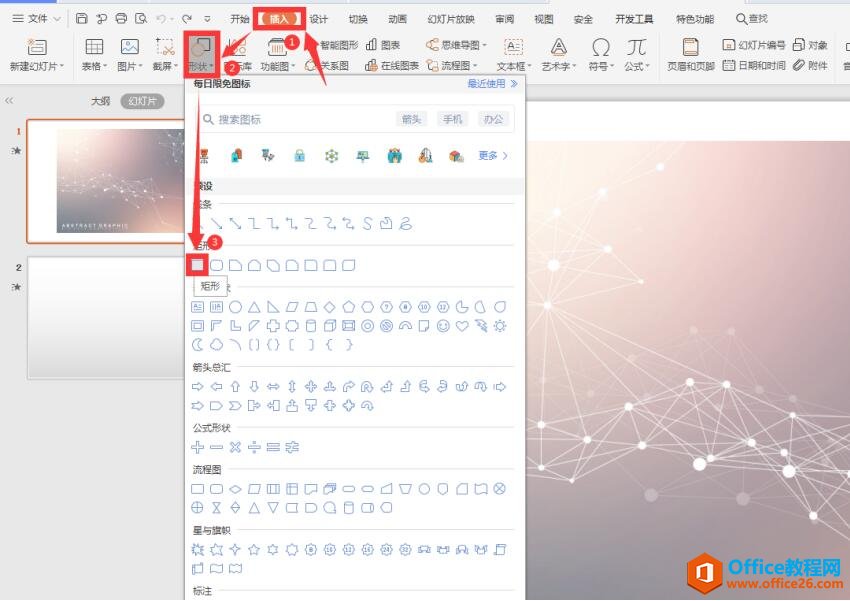The width and height of the screenshot is (850, 601).
Task: Select the flowchart process shape
Action: 197,489
